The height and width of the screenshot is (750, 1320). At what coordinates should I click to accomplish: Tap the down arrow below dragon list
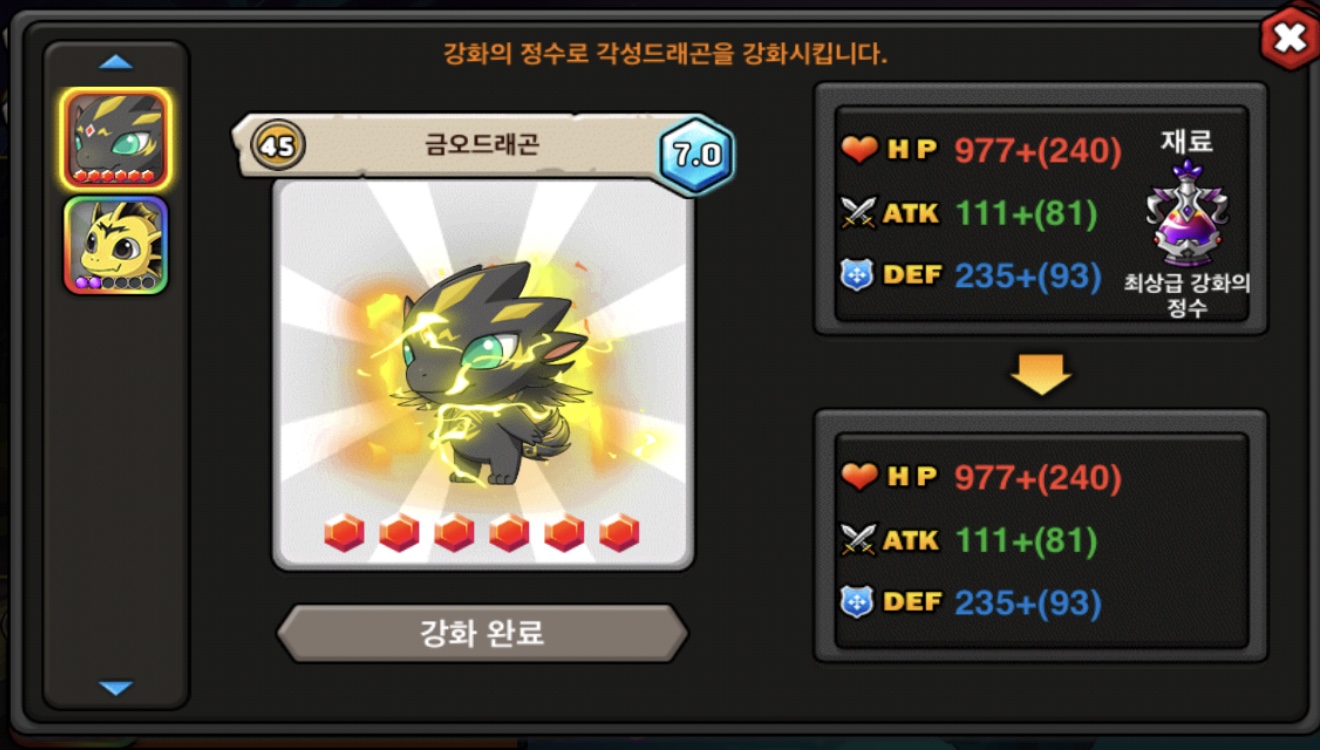pyautogui.click(x=116, y=688)
